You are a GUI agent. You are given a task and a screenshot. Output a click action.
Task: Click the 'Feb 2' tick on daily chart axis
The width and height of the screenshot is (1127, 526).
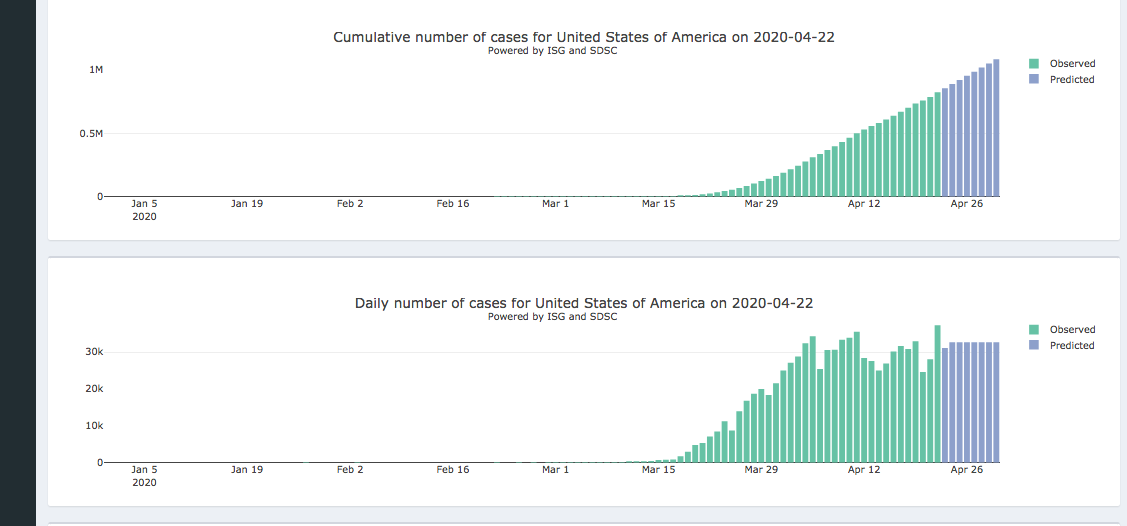[x=350, y=470]
